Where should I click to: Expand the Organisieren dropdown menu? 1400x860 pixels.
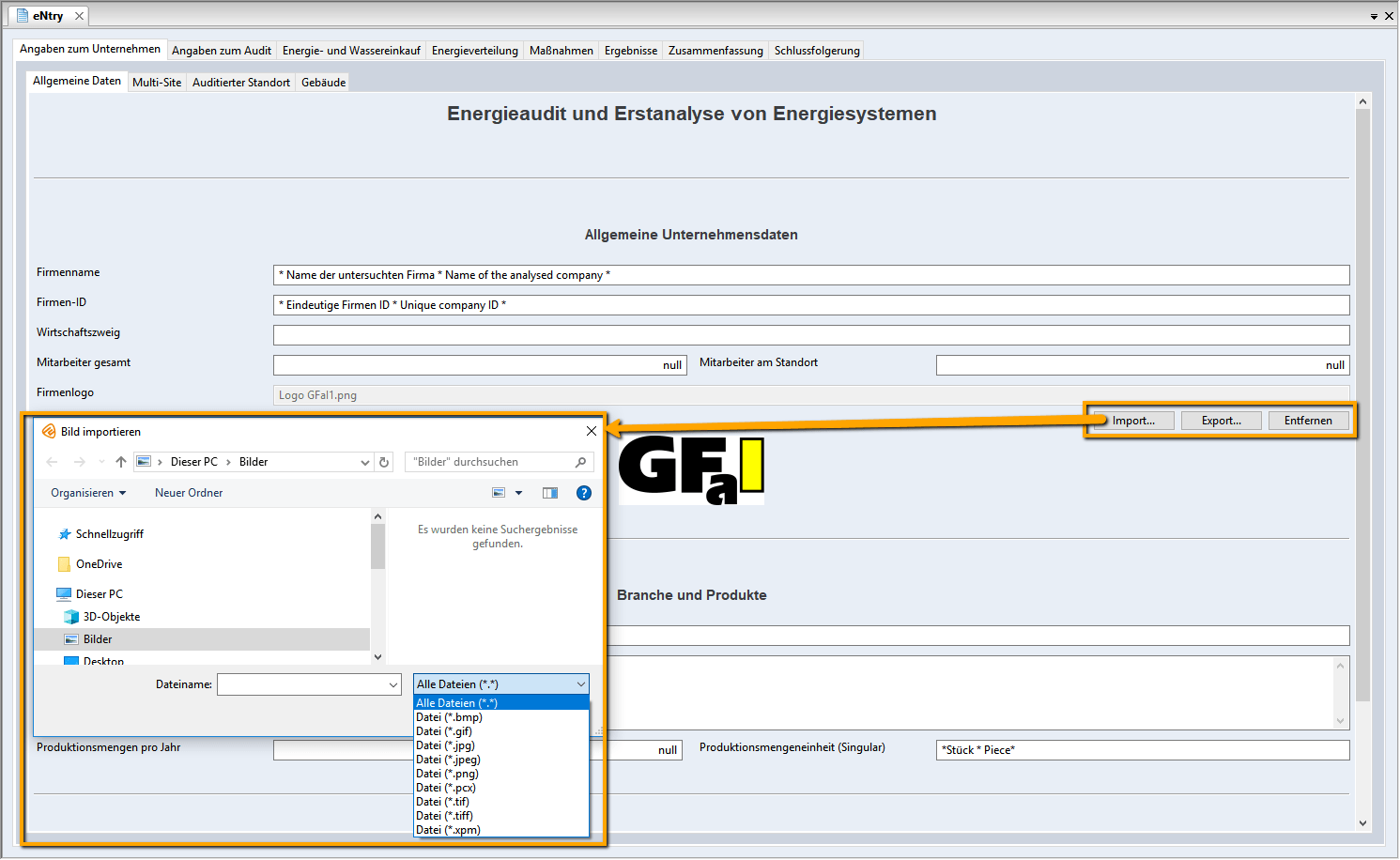pos(88,493)
